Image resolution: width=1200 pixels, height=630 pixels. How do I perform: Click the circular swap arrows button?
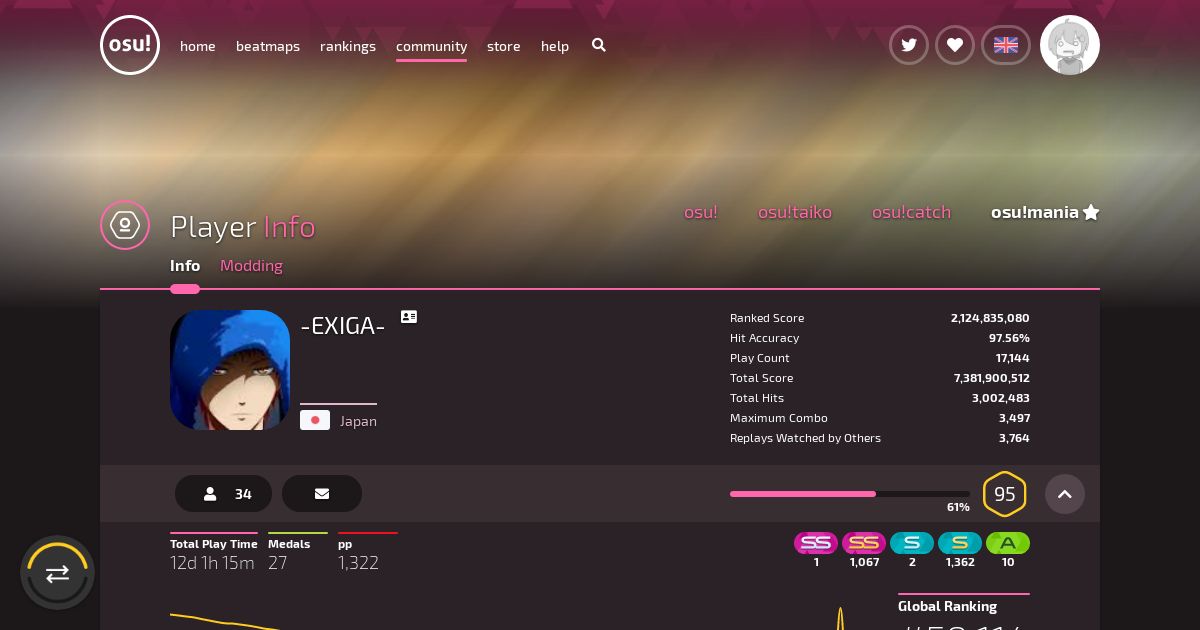click(x=57, y=573)
